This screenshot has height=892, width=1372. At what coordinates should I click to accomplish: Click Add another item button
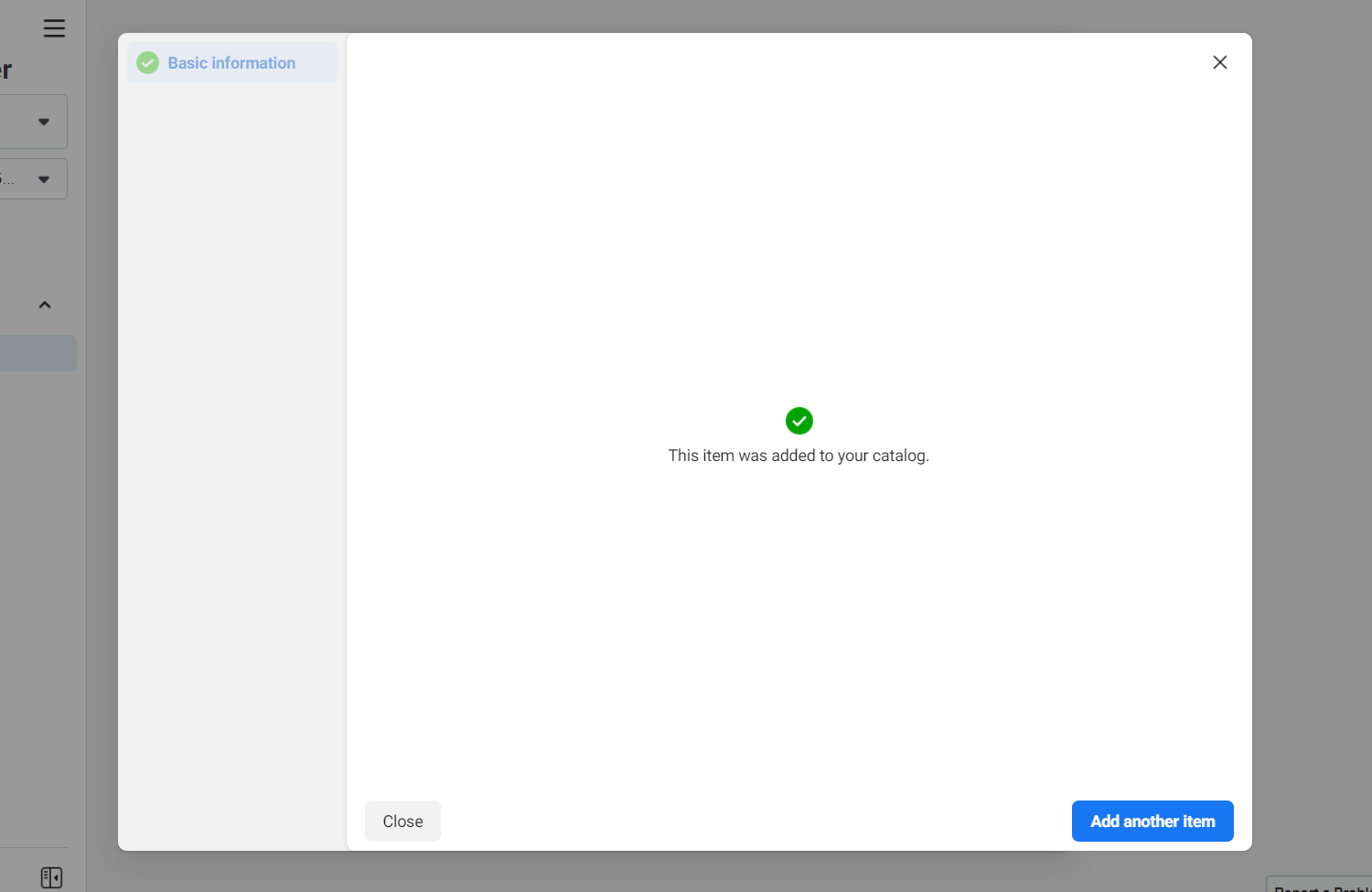pos(1152,821)
